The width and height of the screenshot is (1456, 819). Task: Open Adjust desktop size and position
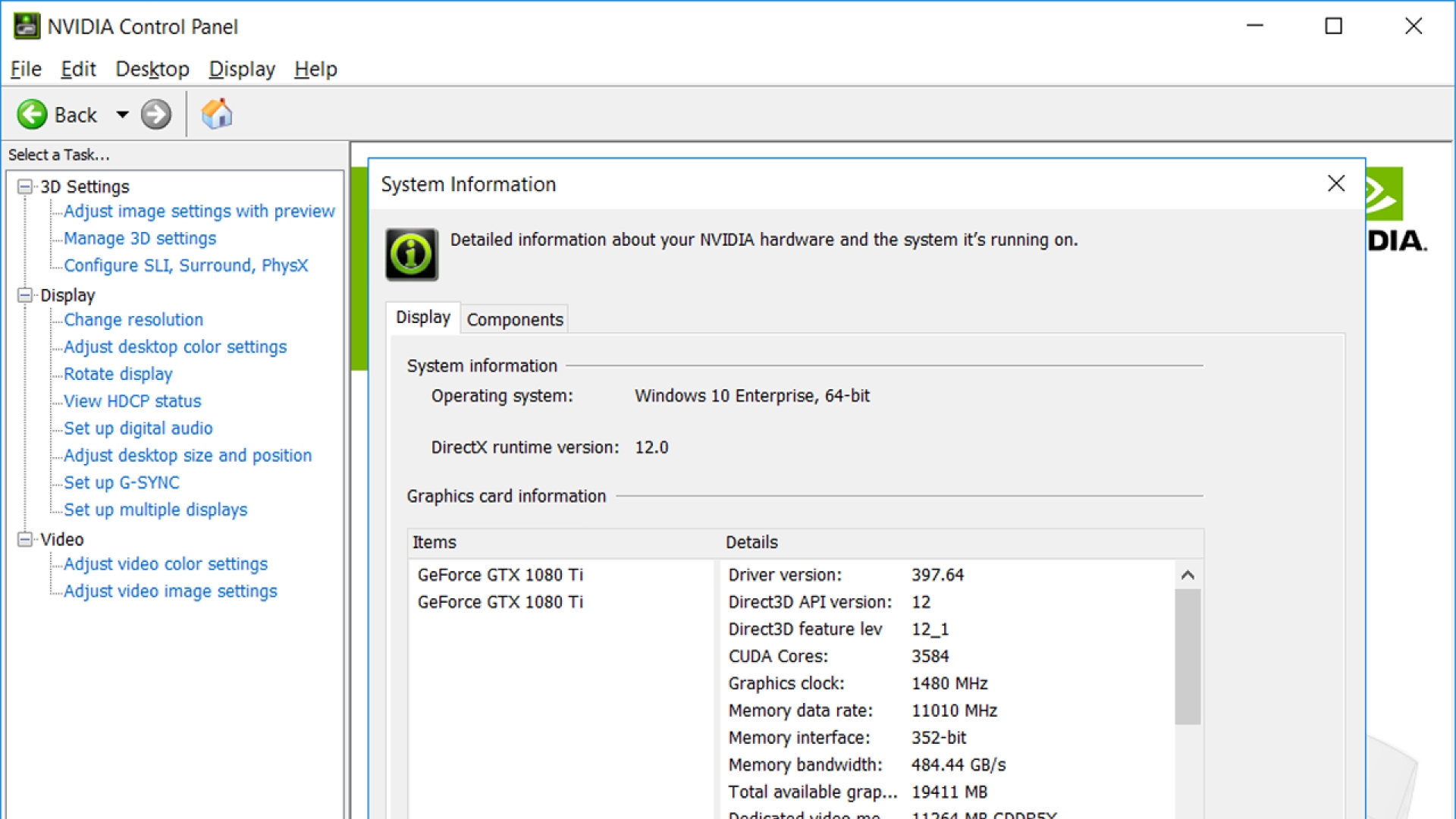tap(188, 455)
